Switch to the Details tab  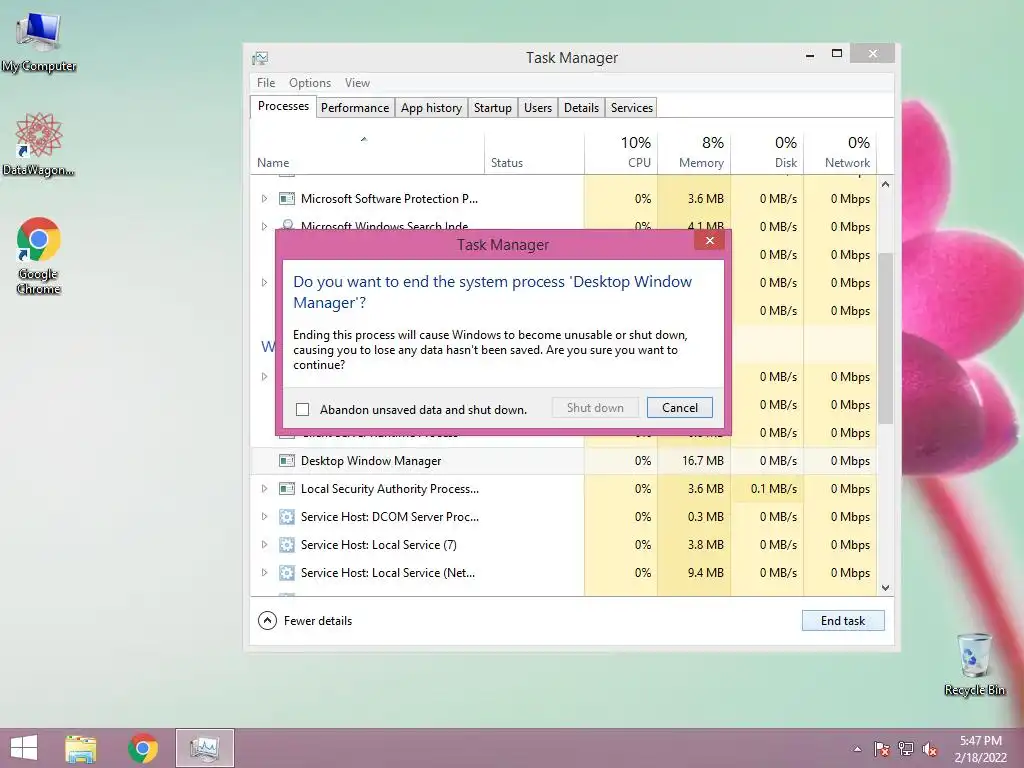click(x=581, y=108)
